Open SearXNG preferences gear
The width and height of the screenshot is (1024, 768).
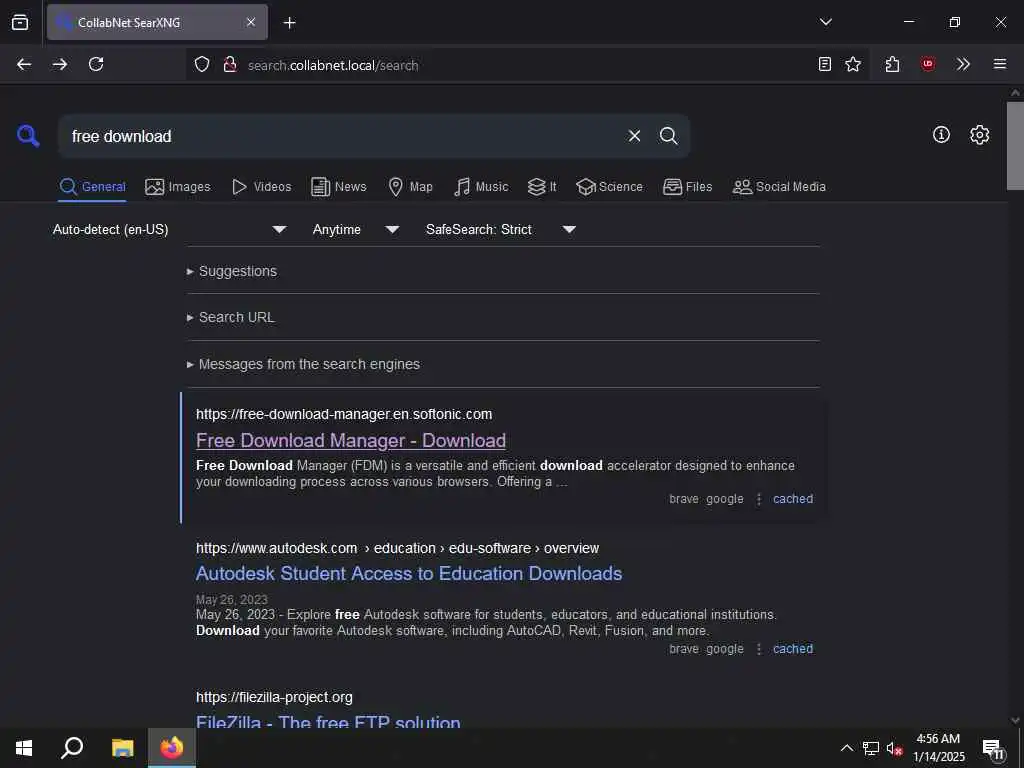point(980,135)
